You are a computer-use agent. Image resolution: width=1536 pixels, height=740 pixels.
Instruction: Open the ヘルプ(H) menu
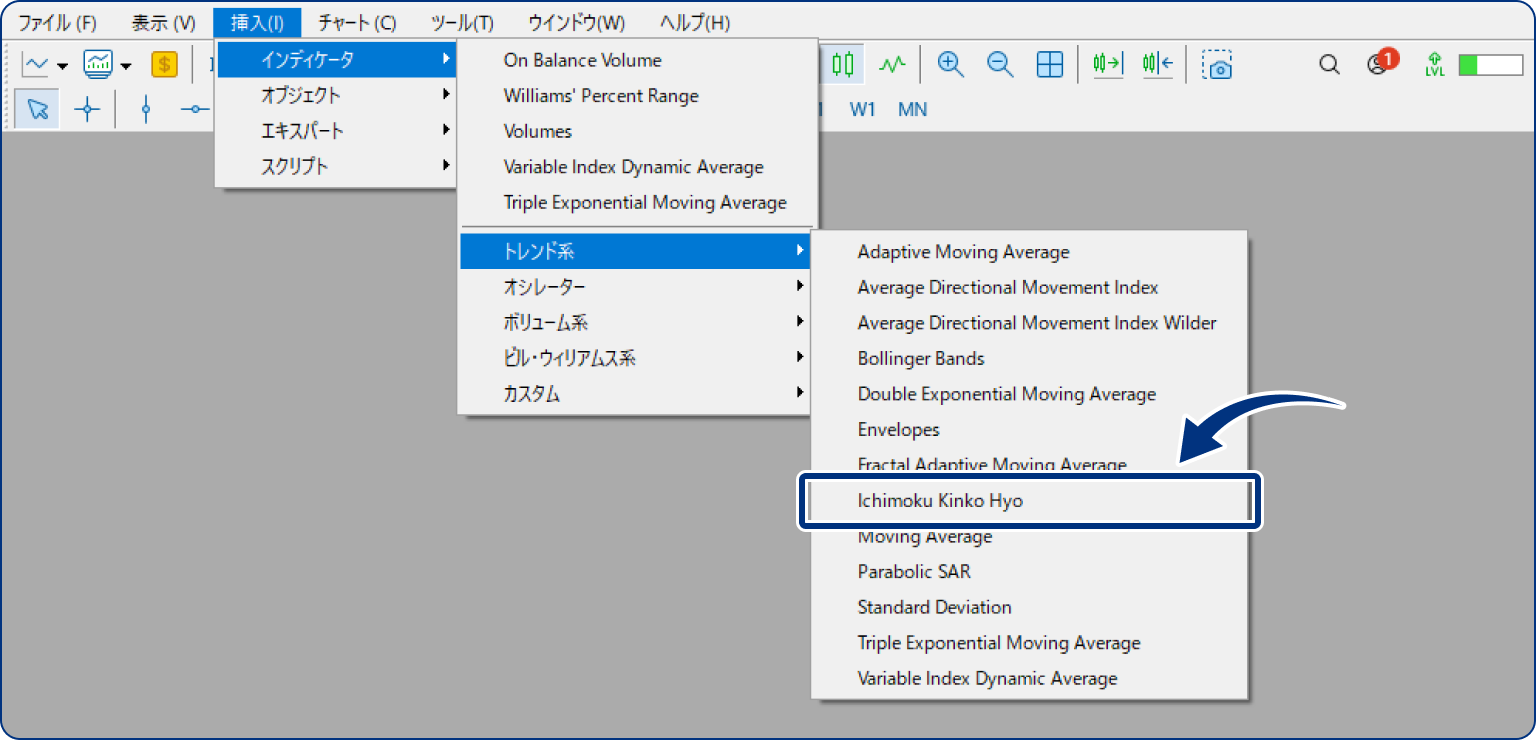[x=694, y=22]
